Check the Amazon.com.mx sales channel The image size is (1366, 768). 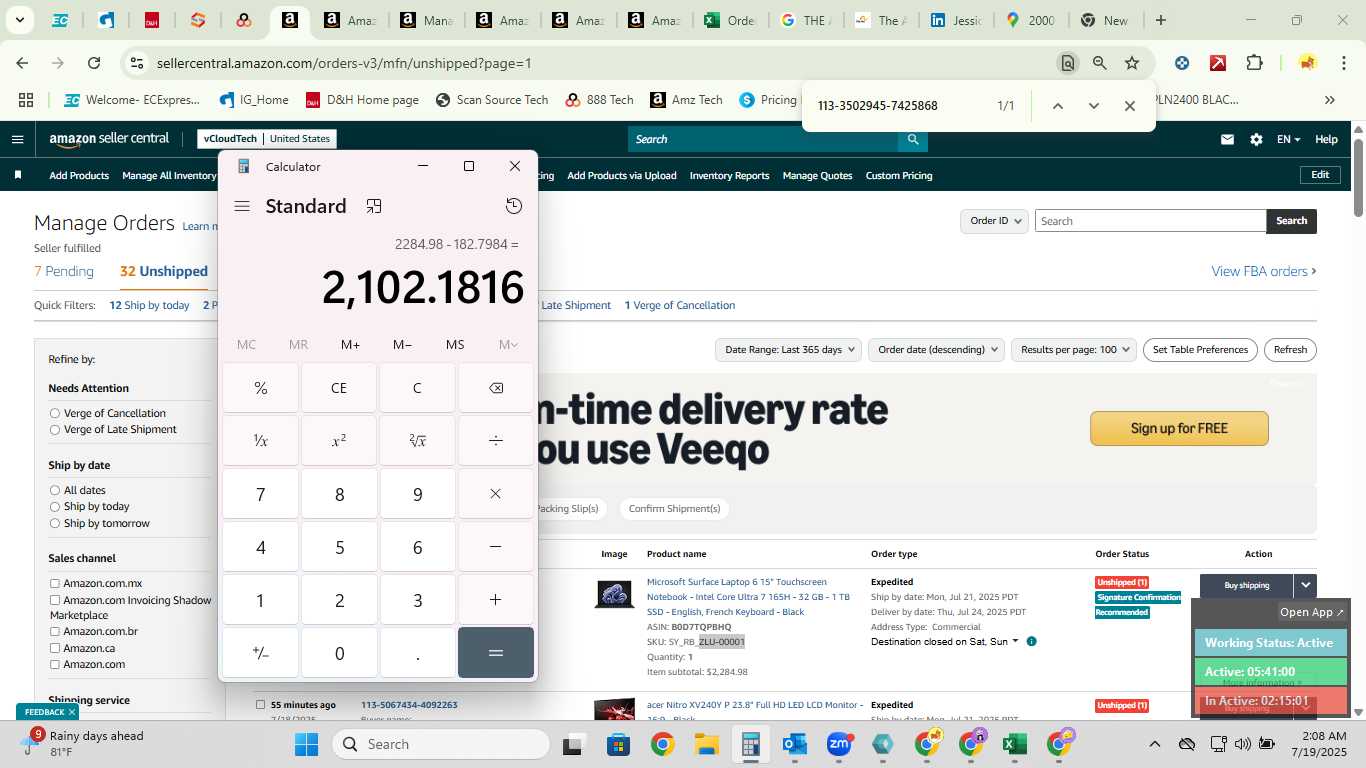55,583
